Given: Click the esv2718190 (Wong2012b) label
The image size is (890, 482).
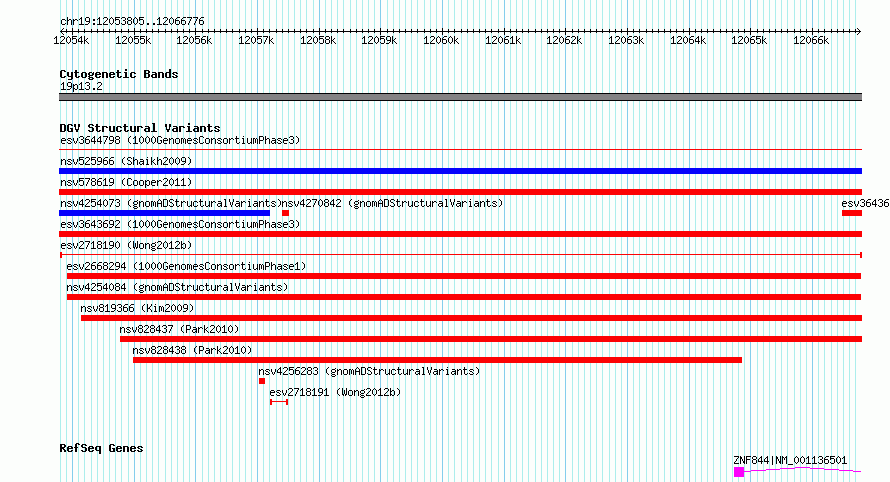Looking at the screenshot, I should click(x=126, y=245).
